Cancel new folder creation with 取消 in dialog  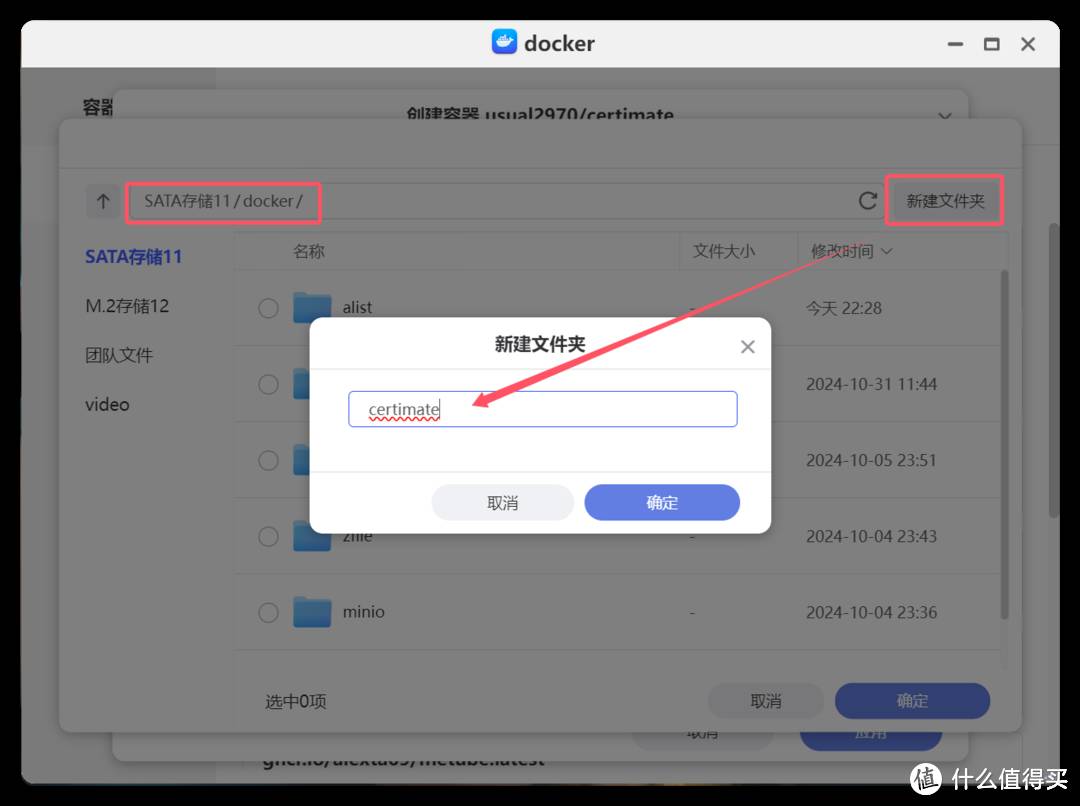(x=503, y=502)
